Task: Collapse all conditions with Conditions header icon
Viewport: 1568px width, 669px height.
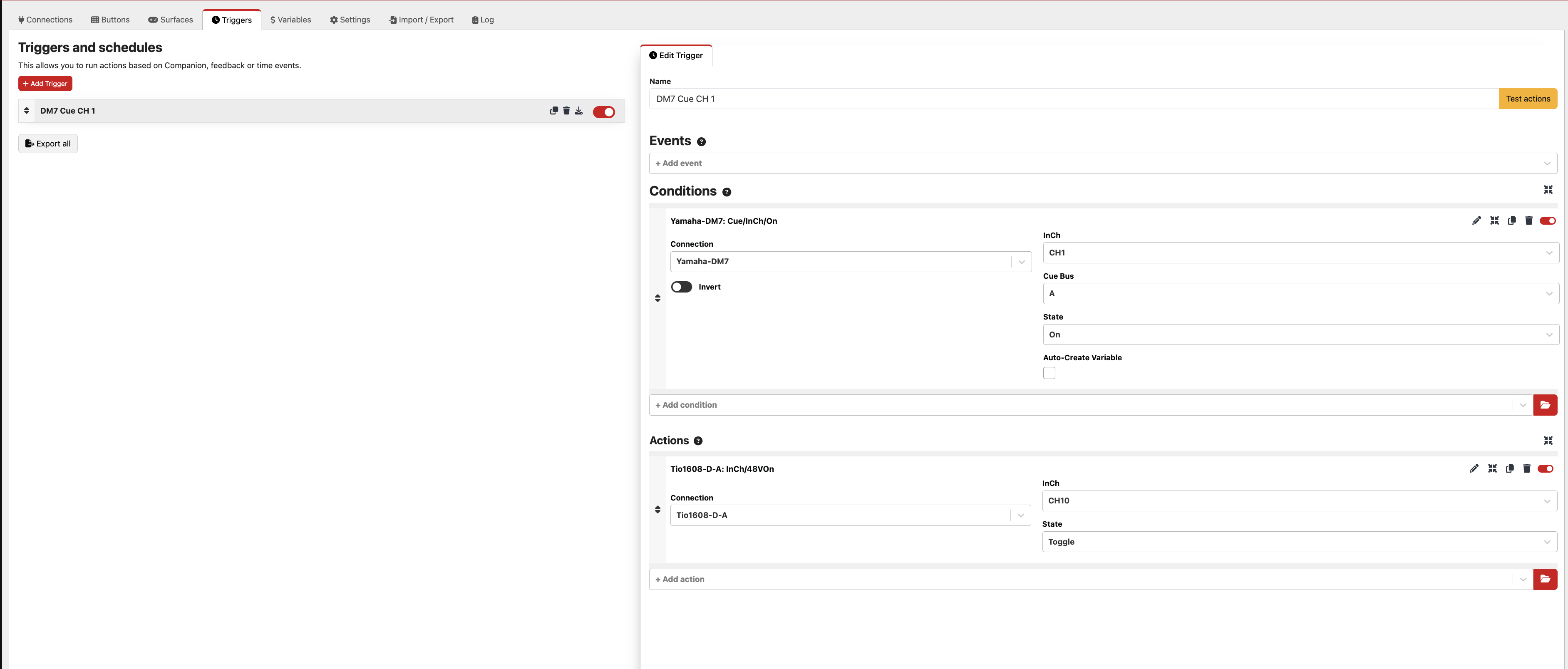Action: tap(1548, 191)
